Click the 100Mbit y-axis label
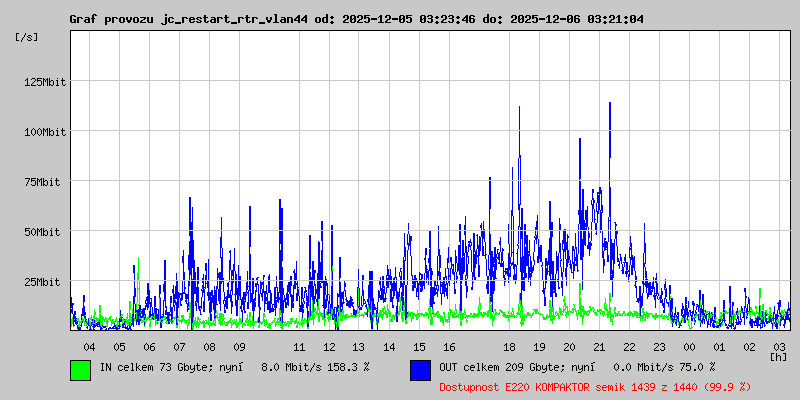The width and height of the screenshot is (800, 400). coord(45,132)
